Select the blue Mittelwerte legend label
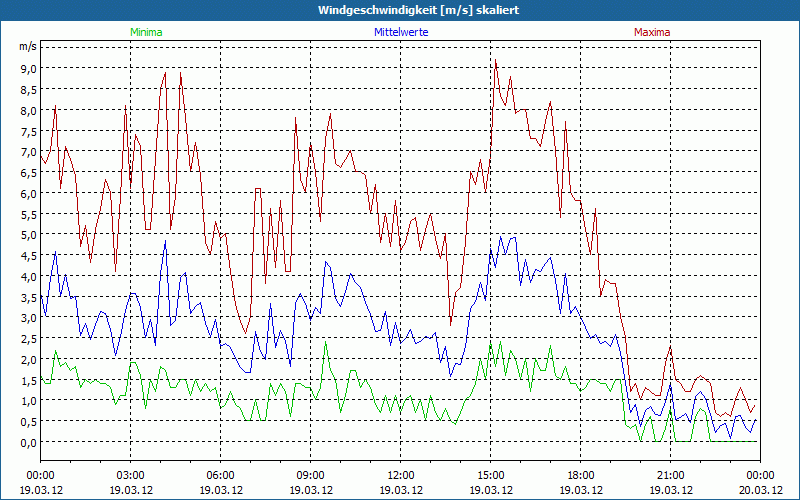The width and height of the screenshot is (800, 500). coord(400,32)
